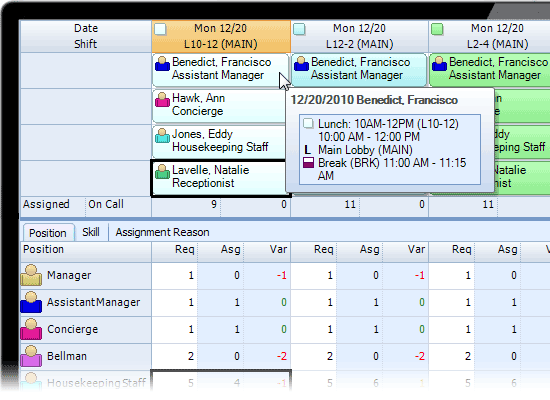The image size is (550, 400).
Task: Click Bellman row's first Req value 2
Action: (x=190, y=356)
